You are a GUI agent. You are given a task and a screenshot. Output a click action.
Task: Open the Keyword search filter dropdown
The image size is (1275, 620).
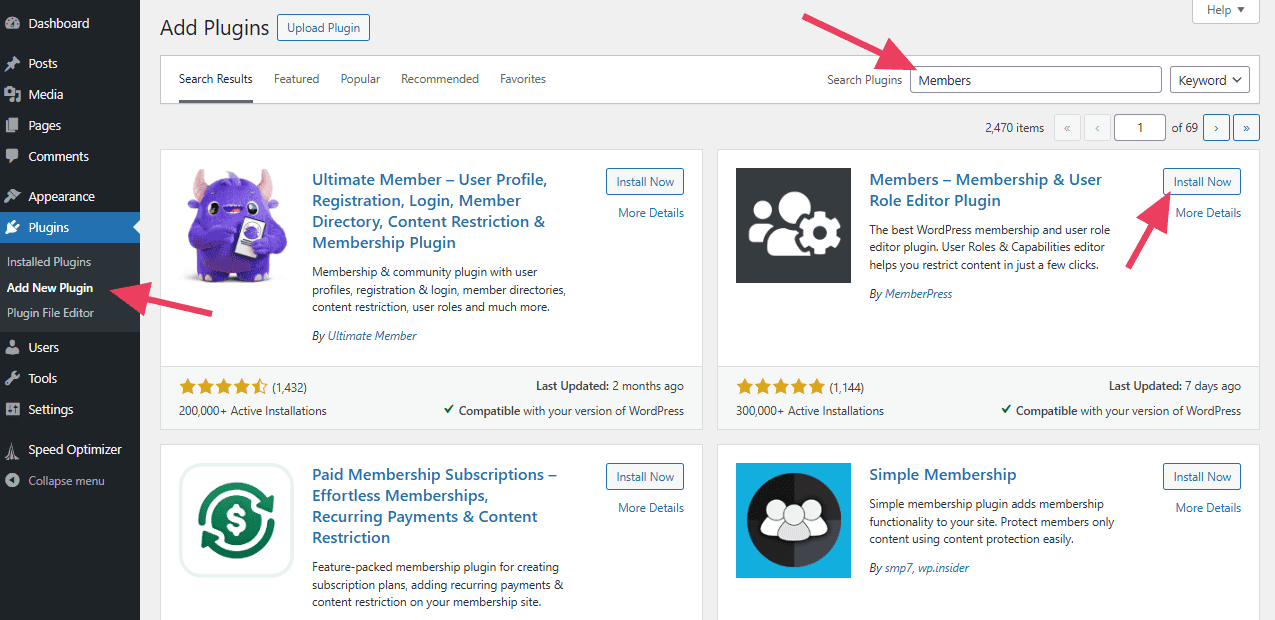click(1209, 79)
